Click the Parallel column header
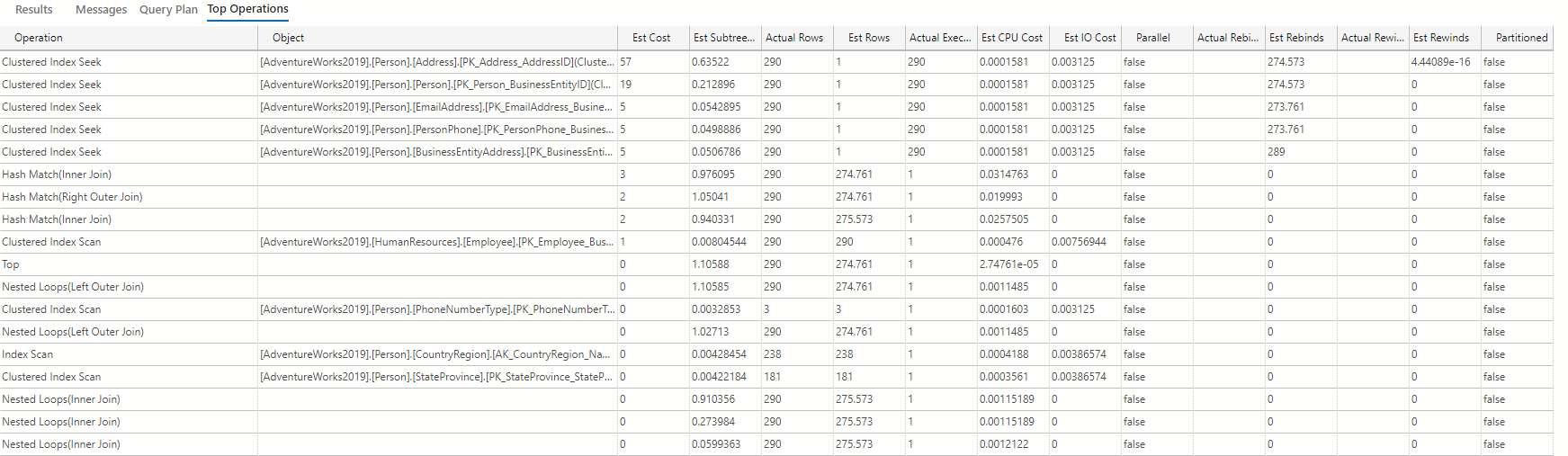1568x456 pixels. pyautogui.click(x=1152, y=38)
